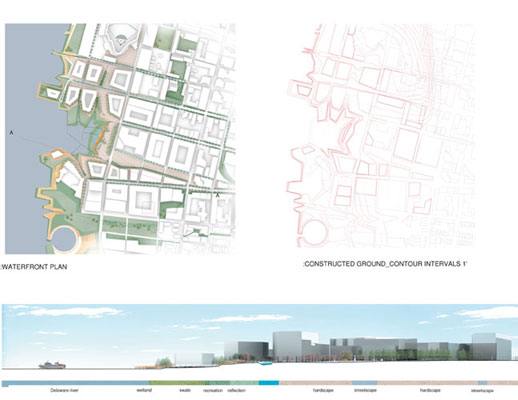Select the WATERFRONT PLAN title text

coord(34,267)
